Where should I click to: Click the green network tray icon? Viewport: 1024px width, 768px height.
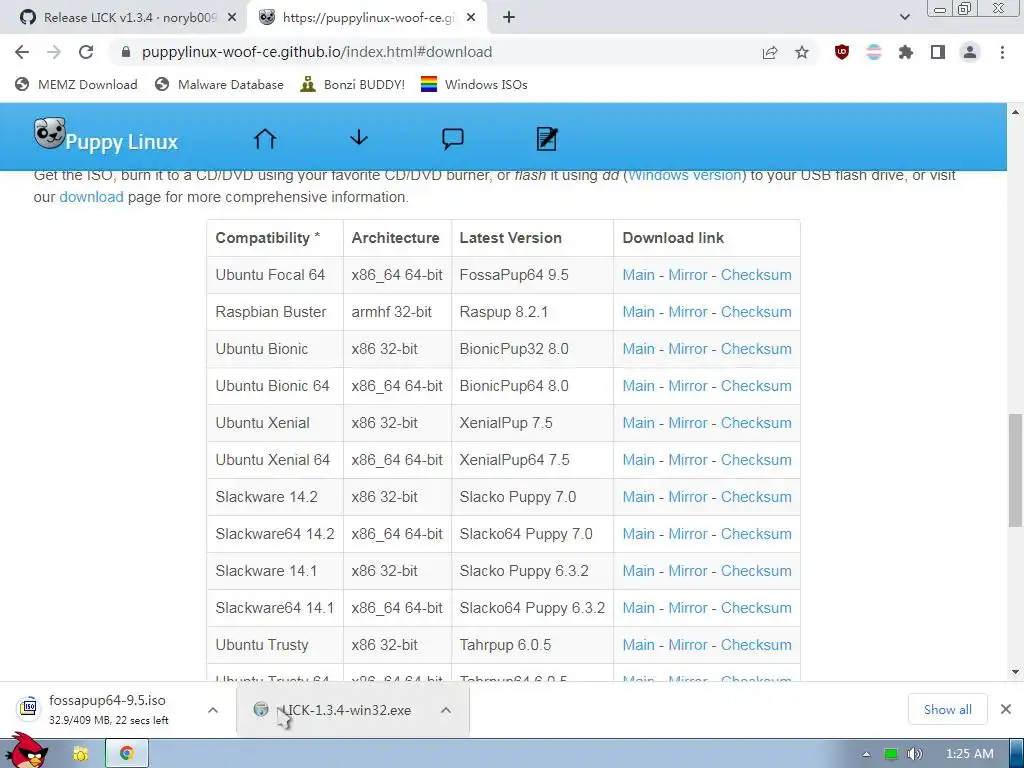pos(890,754)
